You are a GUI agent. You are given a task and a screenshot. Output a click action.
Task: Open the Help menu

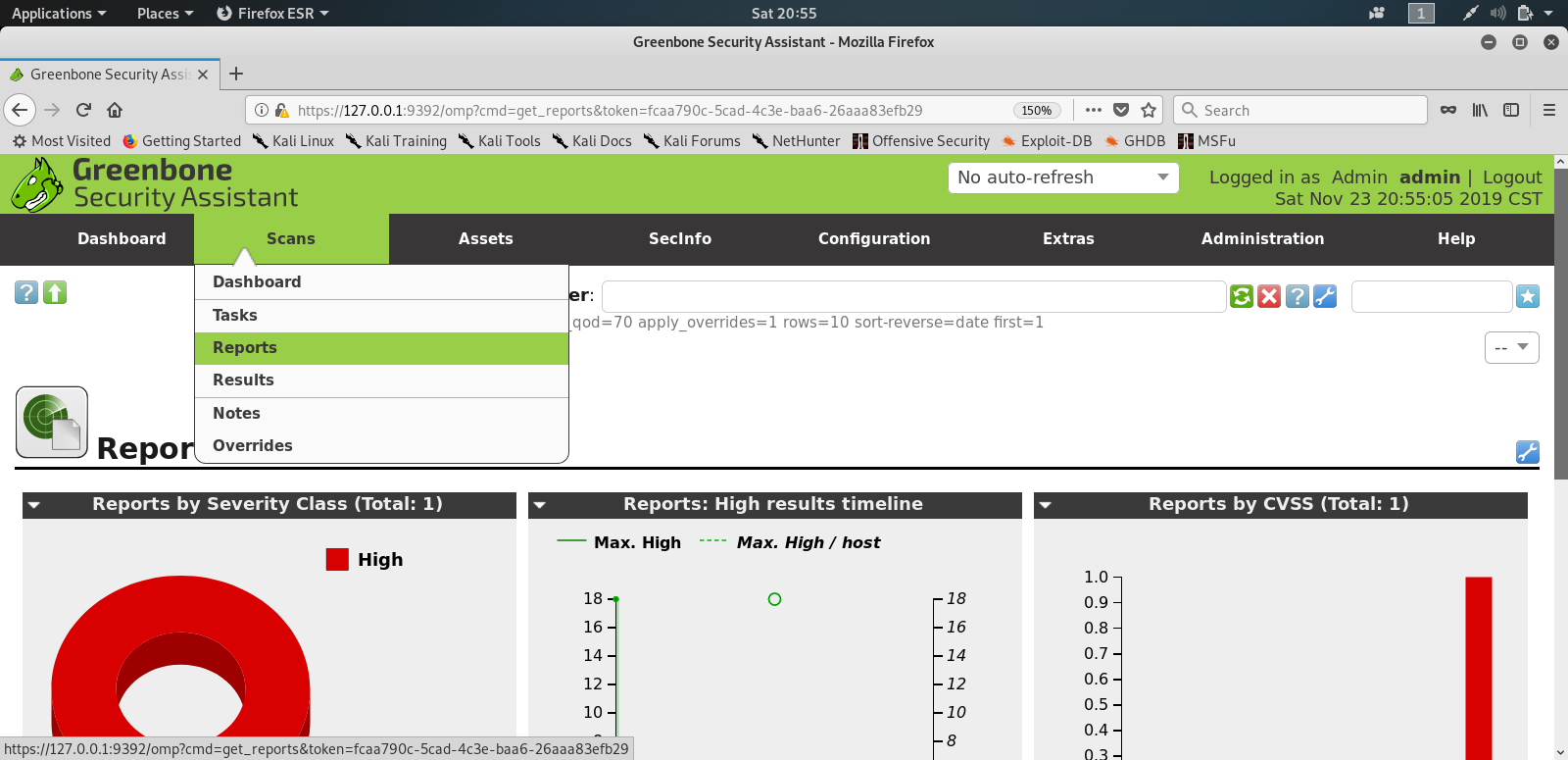click(x=1456, y=238)
